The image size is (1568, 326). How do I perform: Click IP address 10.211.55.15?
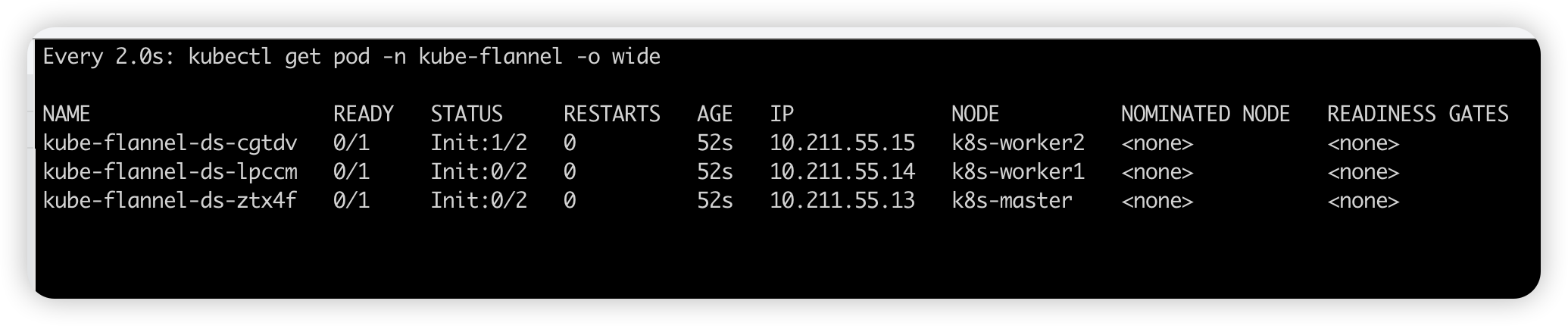click(x=842, y=143)
